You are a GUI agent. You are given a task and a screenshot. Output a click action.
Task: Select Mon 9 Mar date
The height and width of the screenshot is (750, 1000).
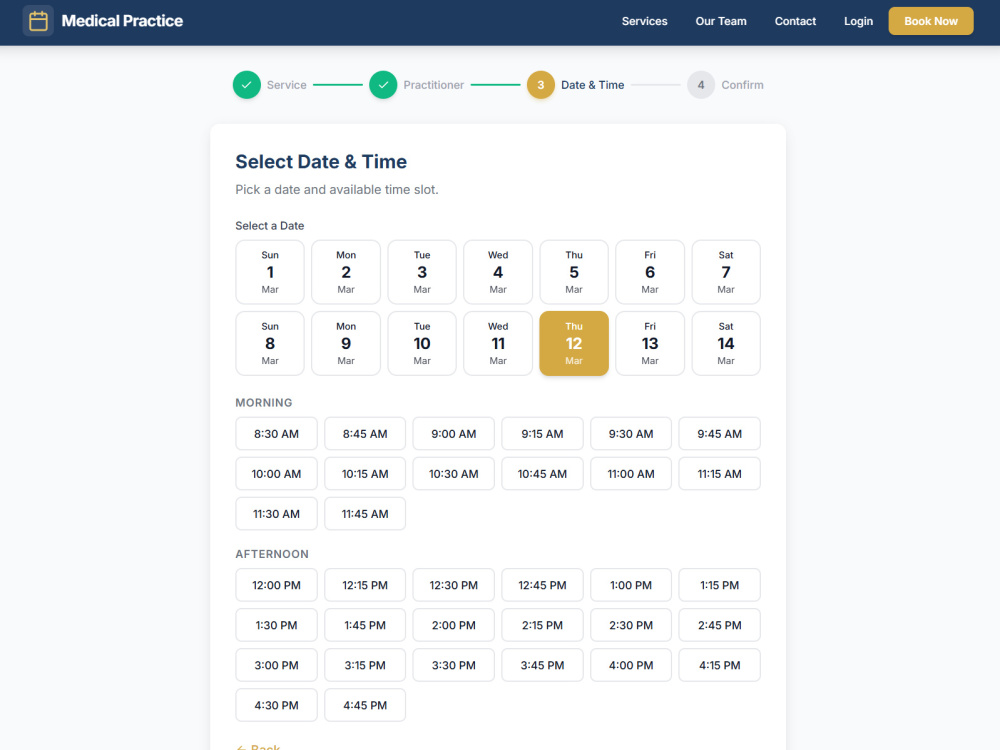pos(346,344)
